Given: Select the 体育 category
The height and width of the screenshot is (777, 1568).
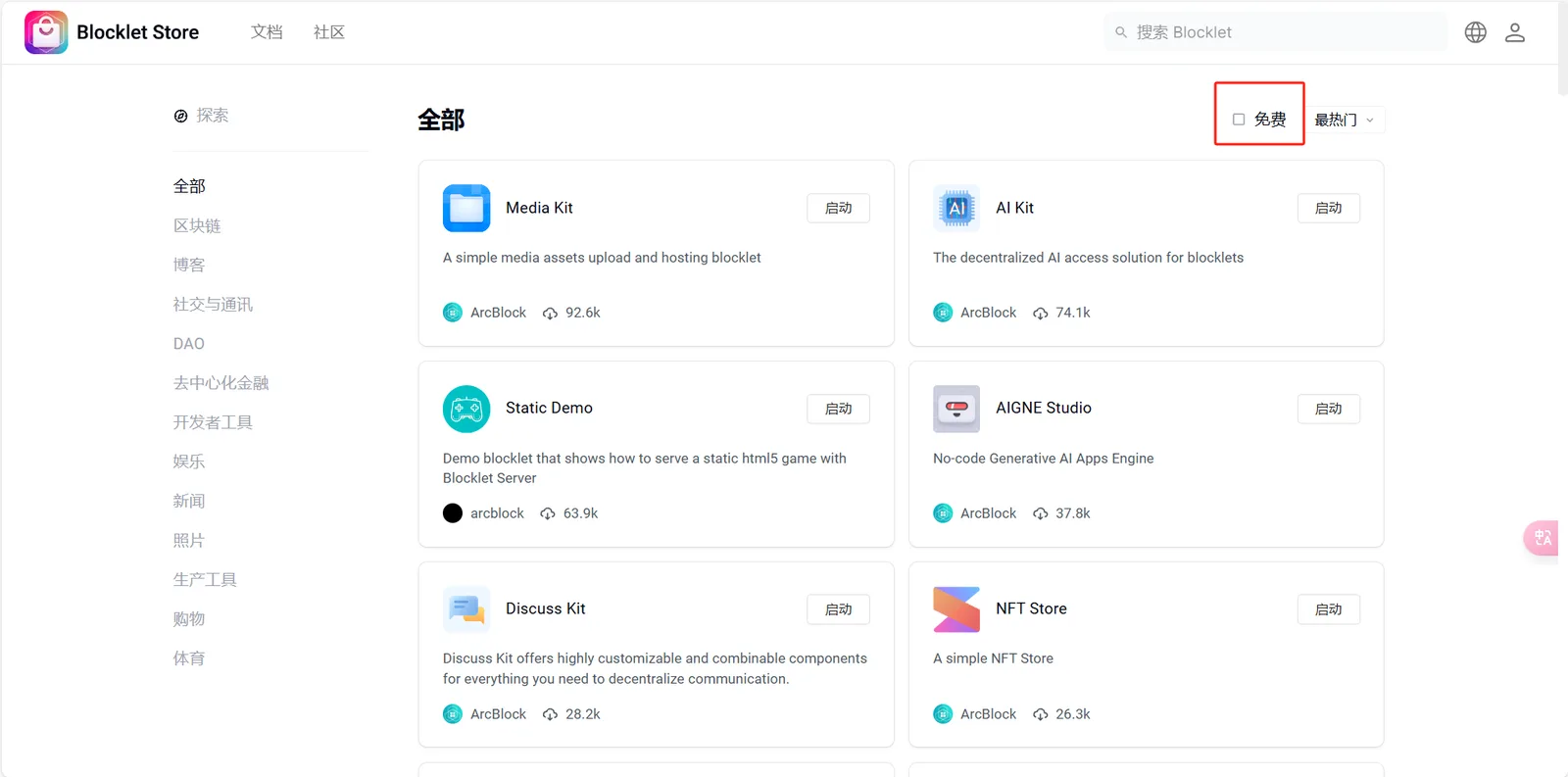Looking at the screenshot, I should coord(189,658).
